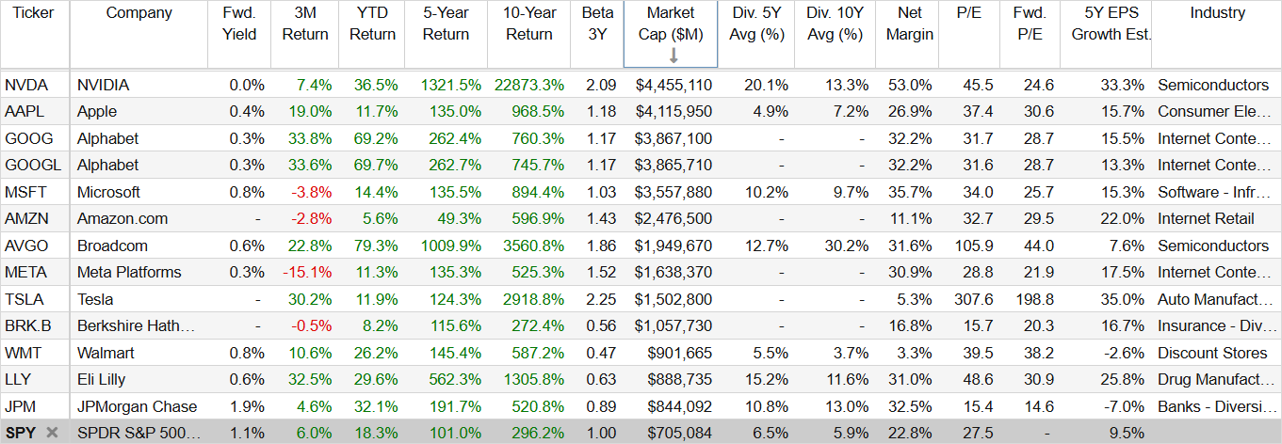The height and width of the screenshot is (444, 1282).
Task: Select Meta 3M return -15.1%
Action: point(307,272)
